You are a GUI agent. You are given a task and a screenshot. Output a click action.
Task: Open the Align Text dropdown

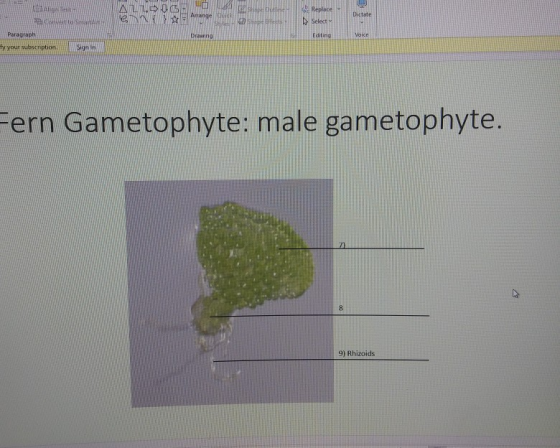click(55, 9)
